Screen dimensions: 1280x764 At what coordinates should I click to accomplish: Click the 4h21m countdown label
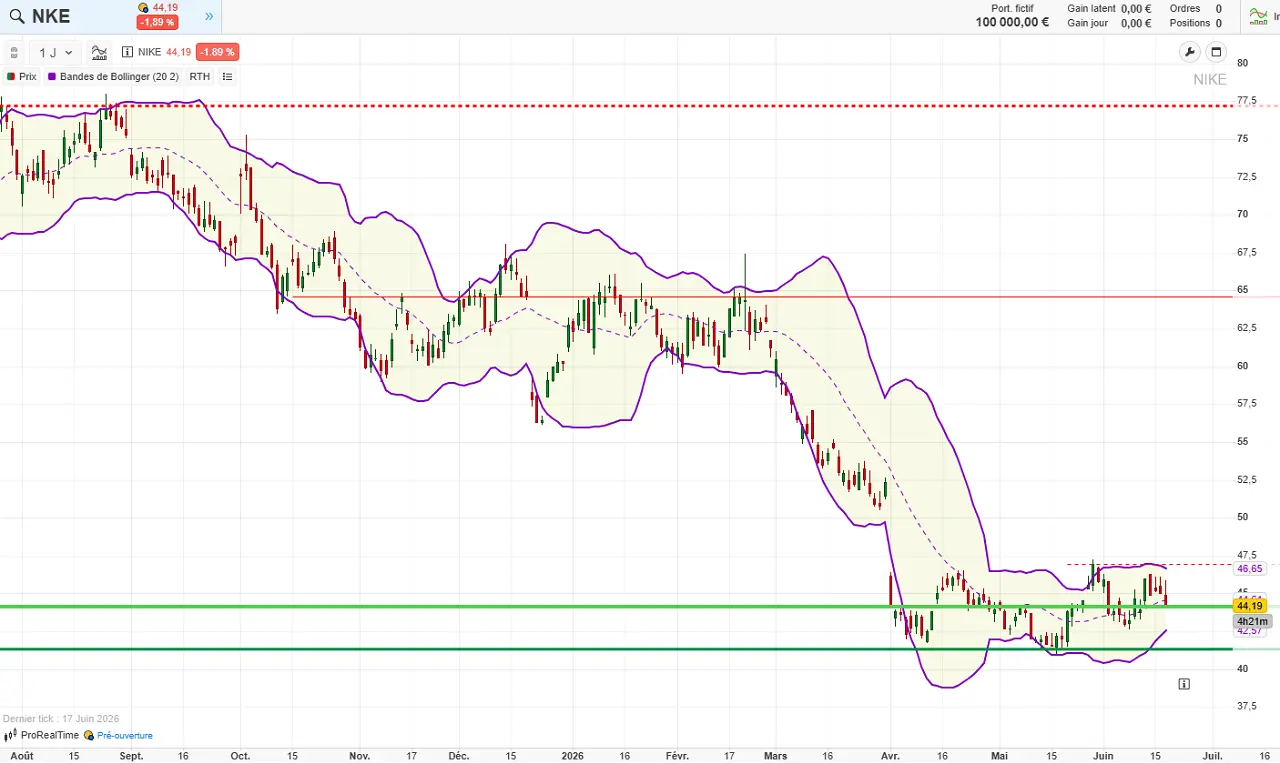pos(1252,621)
